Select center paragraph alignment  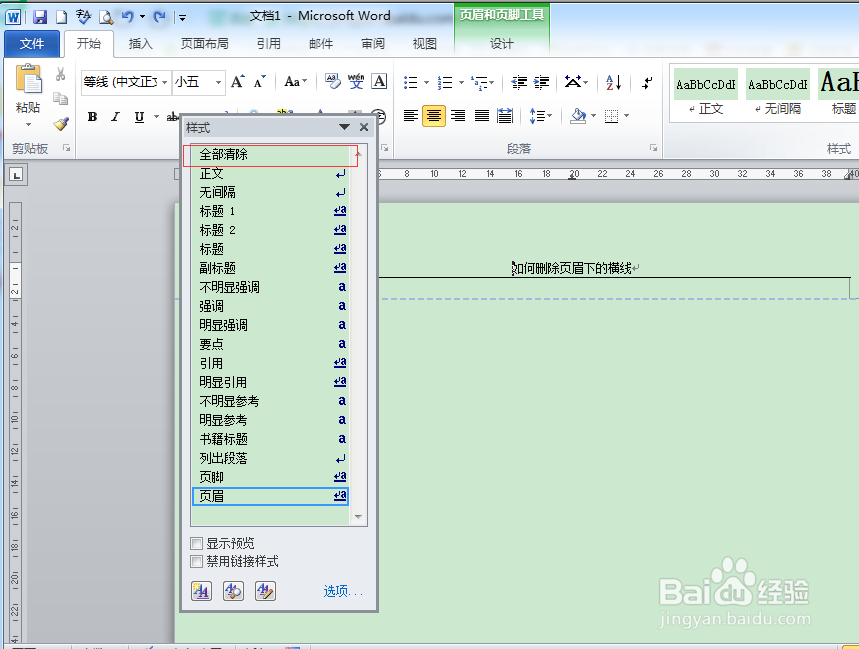click(433, 116)
